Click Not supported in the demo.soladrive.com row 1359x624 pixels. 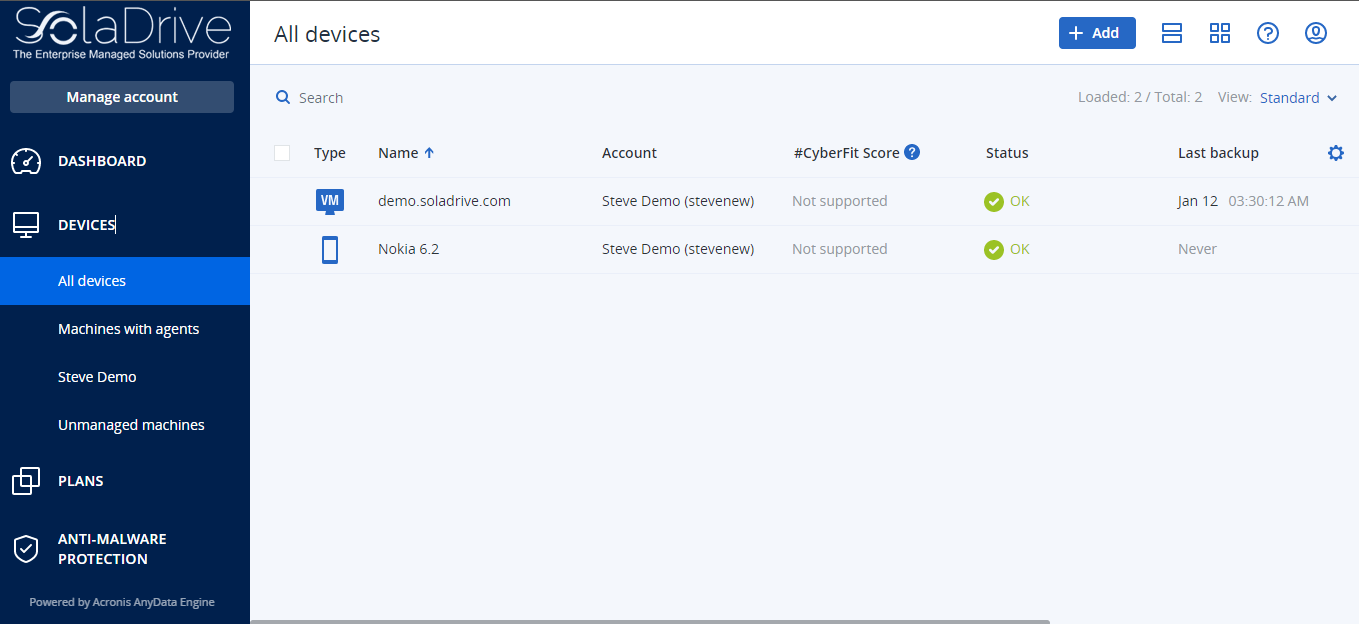pos(840,201)
